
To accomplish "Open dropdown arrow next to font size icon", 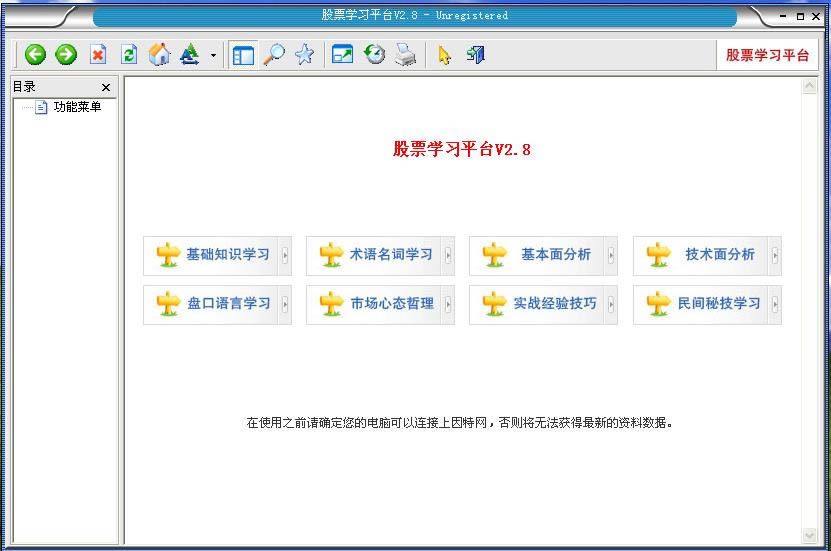I will [x=212, y=56].
